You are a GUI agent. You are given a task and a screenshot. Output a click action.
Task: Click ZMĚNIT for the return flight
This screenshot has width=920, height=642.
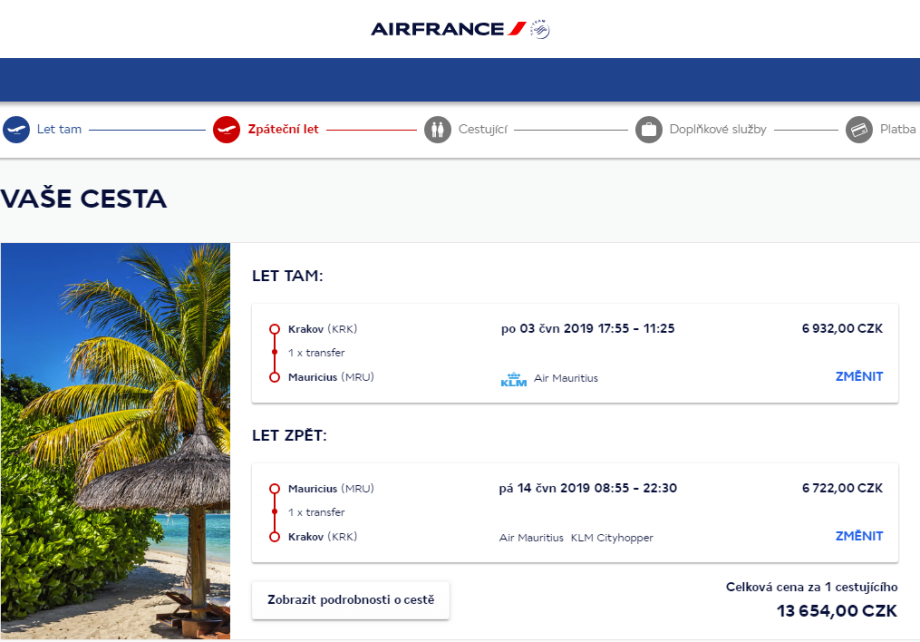pyautogui.click(x=859, y=536)
